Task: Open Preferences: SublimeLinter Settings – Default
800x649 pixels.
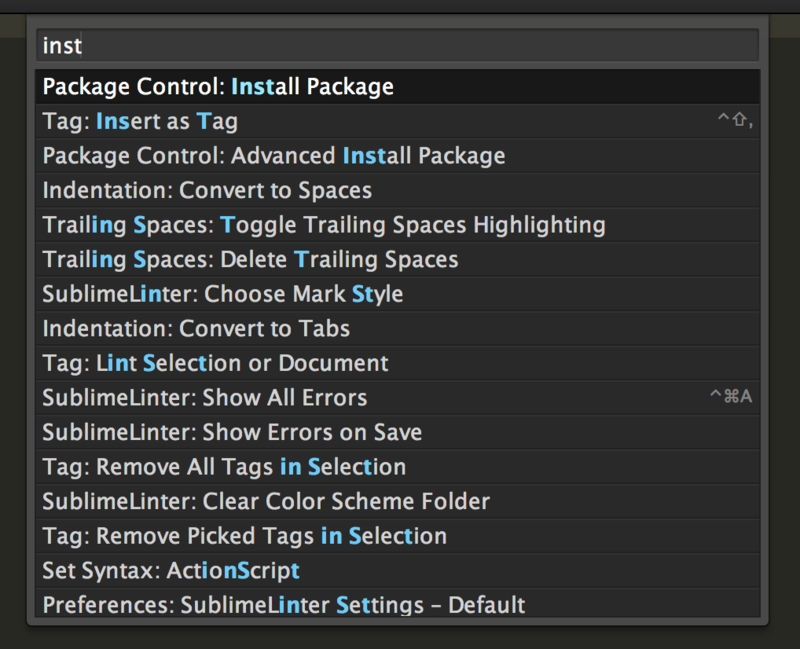Action: coord(284,605)
